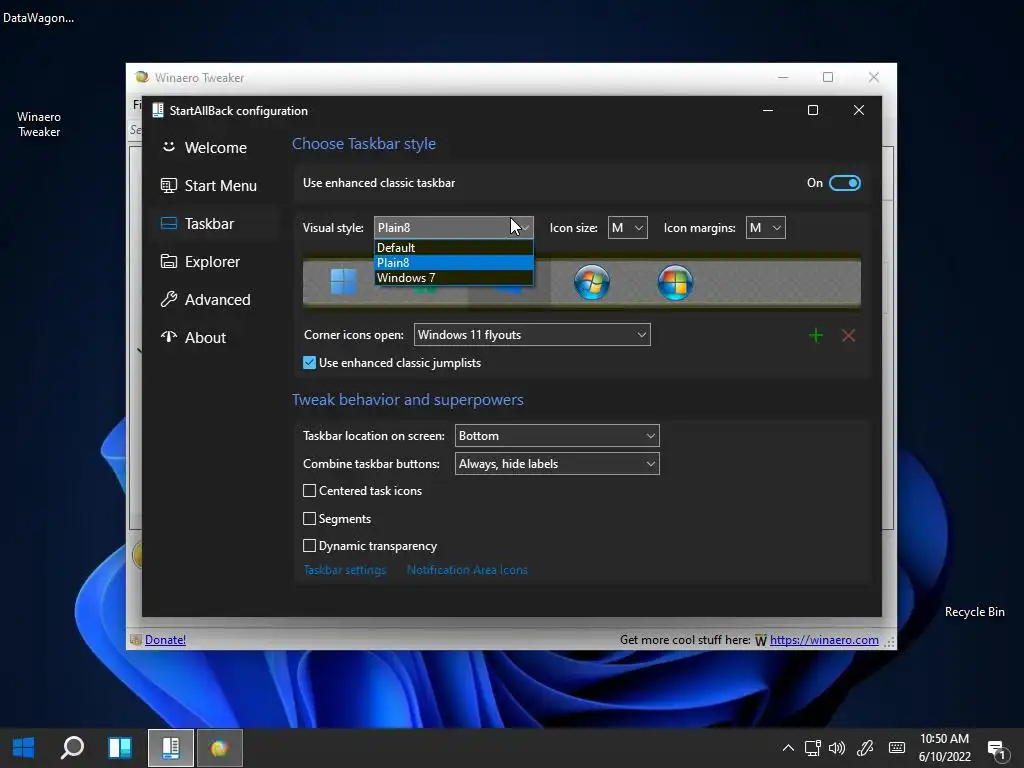Click the Donate! link in Winaero Tweaker
The height and width of the screenshot is (768, 1024).
coord(165,639)
